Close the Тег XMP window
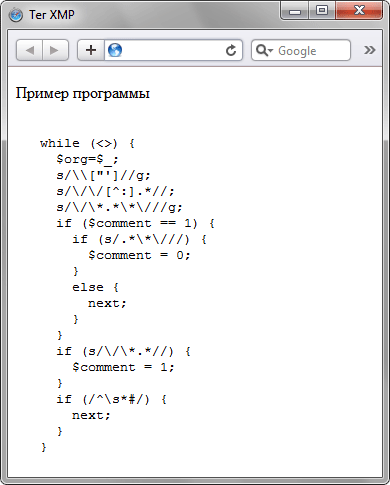Image resolution: width=390 pixels, height=485 pixels. point(359,11)
